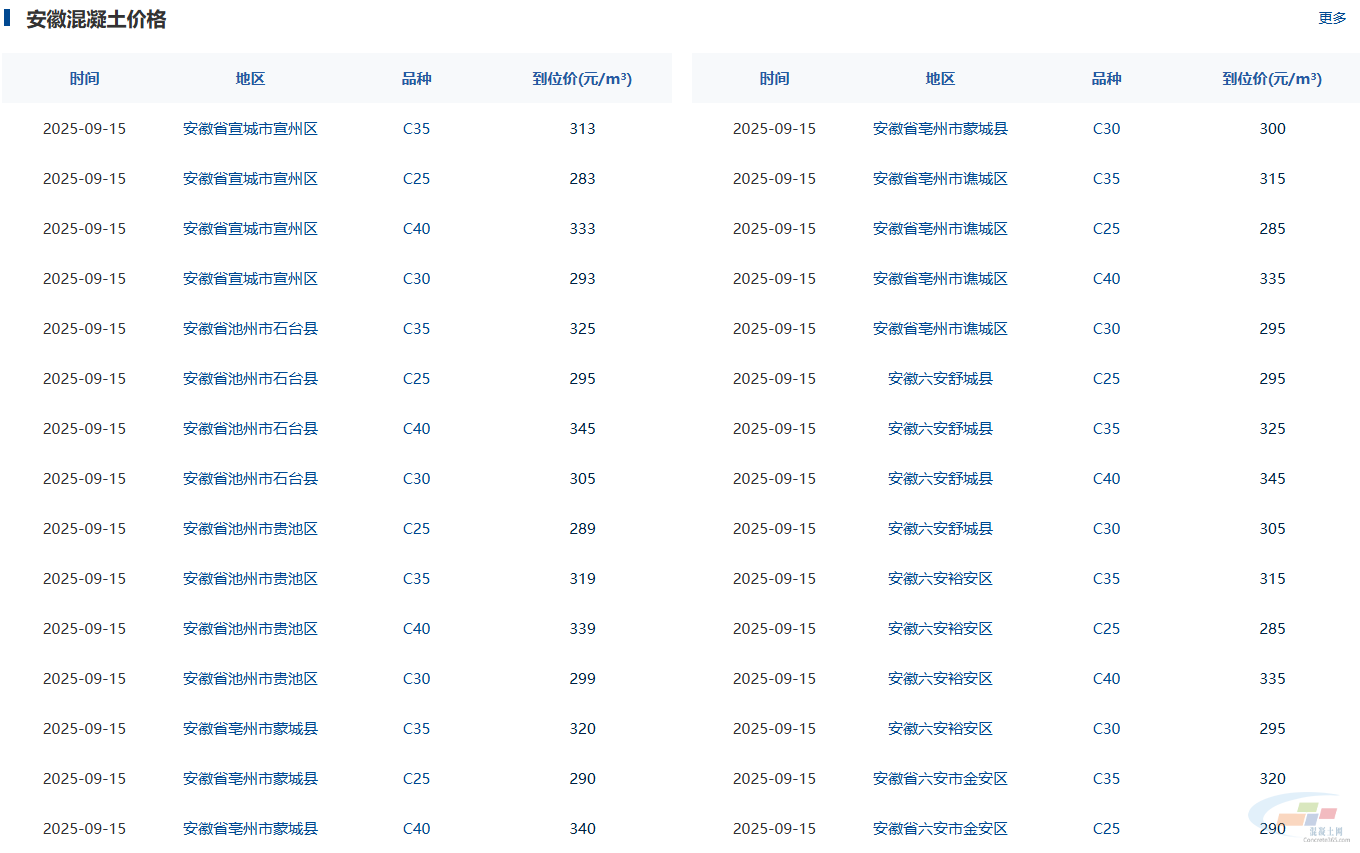
Task: Open 六安市金安区 link in the C35 row
Action: (x=940, y=779)
